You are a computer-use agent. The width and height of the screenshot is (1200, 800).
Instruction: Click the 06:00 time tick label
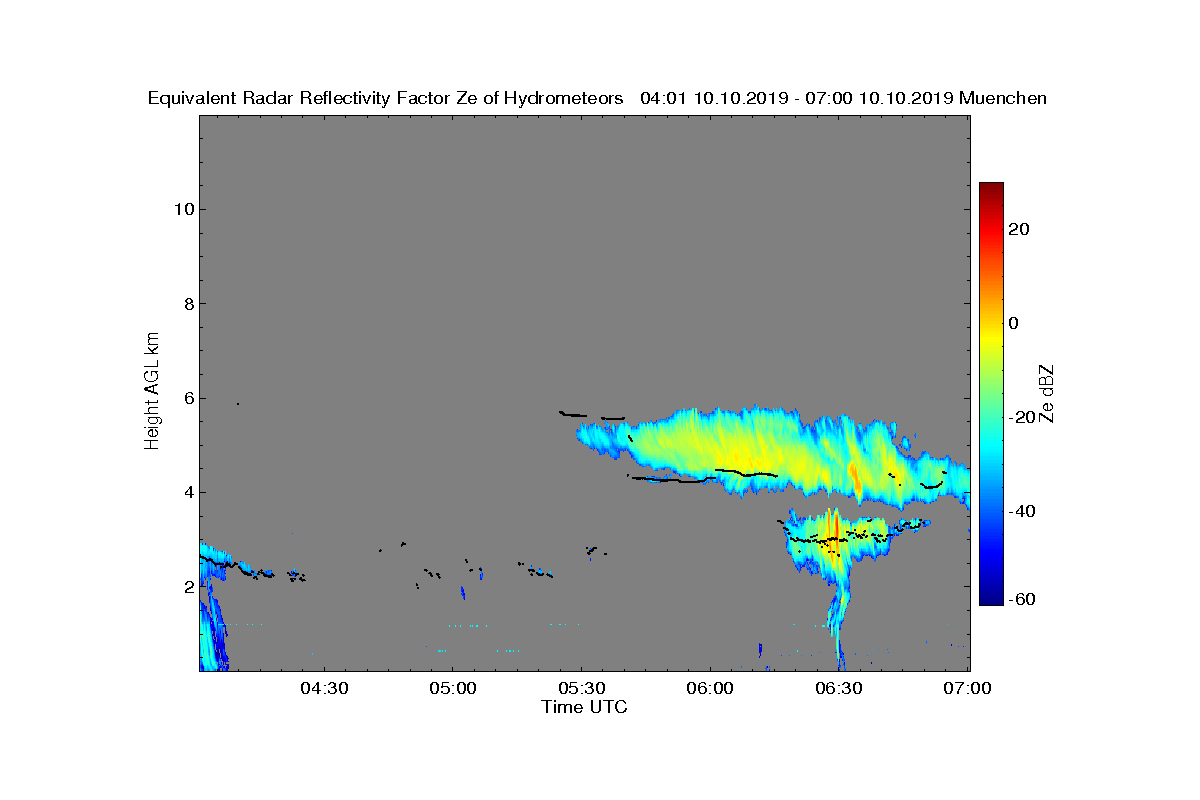710,689
